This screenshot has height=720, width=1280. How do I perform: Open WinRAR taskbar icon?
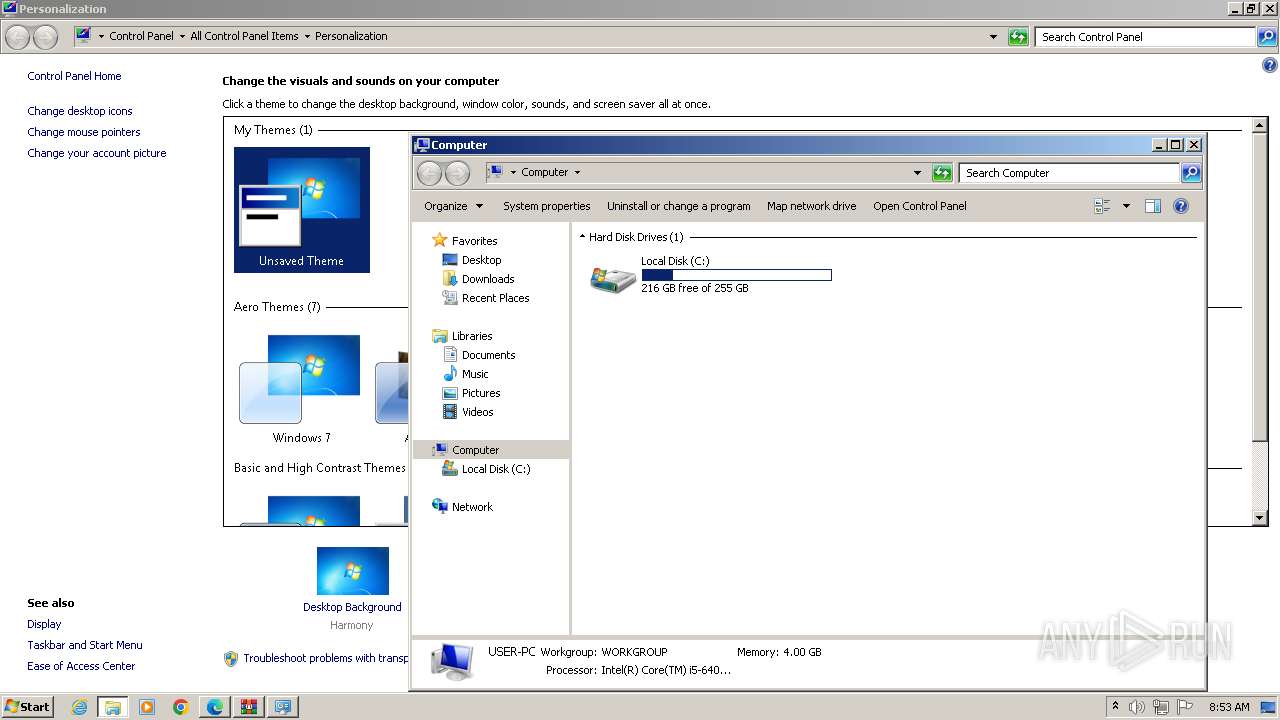248,707
